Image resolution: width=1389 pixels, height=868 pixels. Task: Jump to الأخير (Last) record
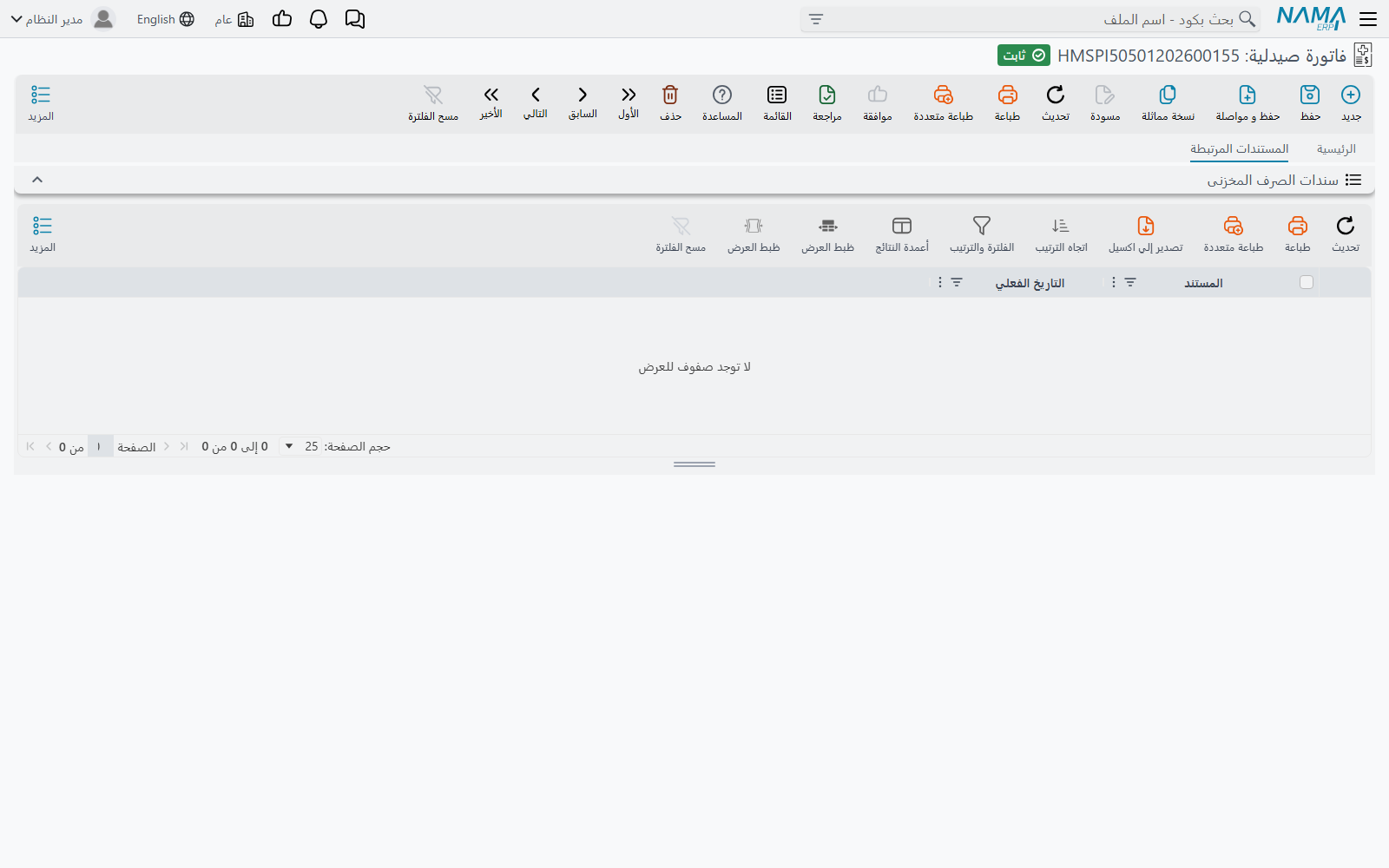[491, 95]
